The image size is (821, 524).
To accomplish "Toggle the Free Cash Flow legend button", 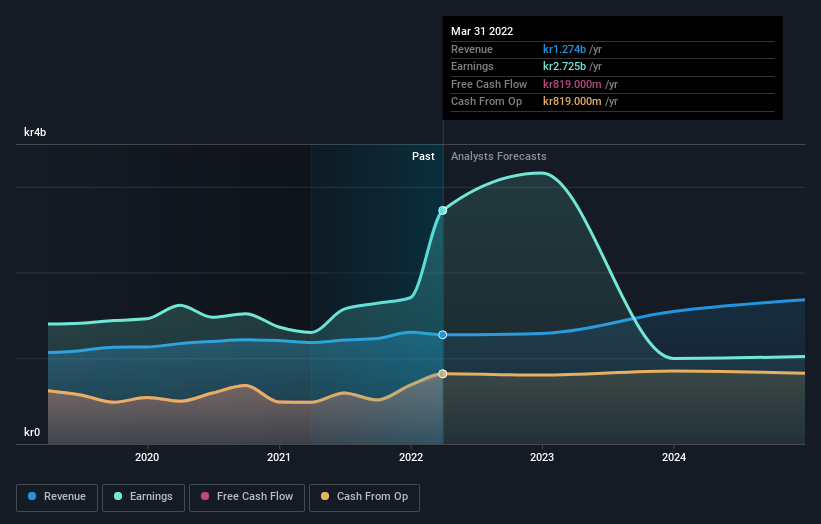I will pos(247,497).
